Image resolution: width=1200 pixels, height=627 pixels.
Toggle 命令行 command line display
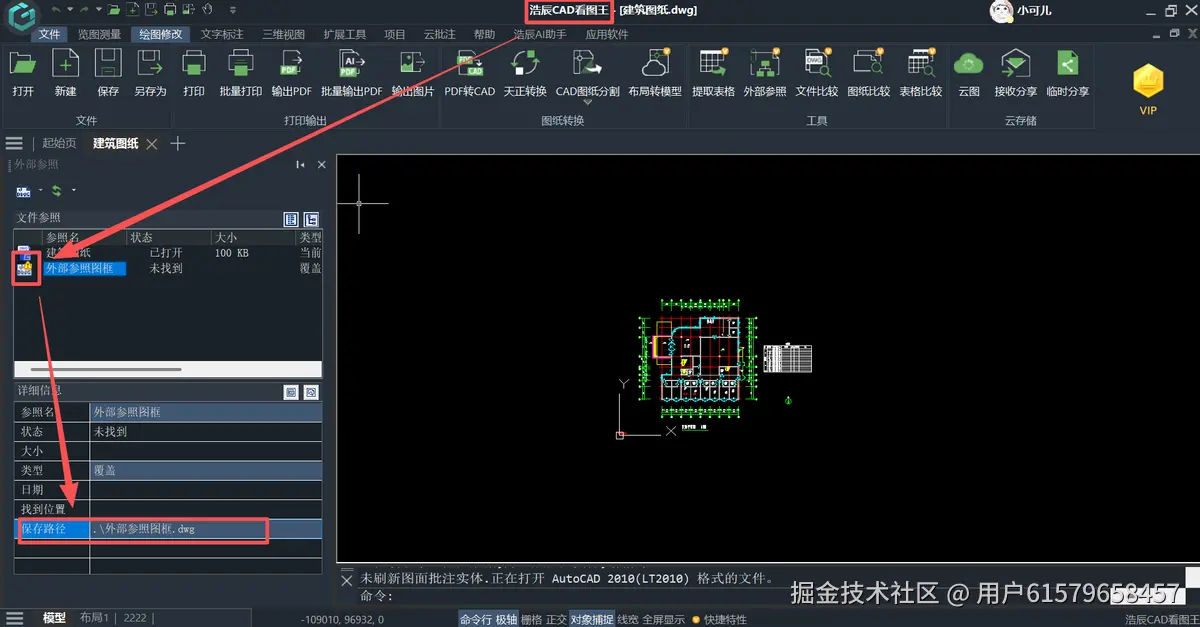click(x=476, y=619)
